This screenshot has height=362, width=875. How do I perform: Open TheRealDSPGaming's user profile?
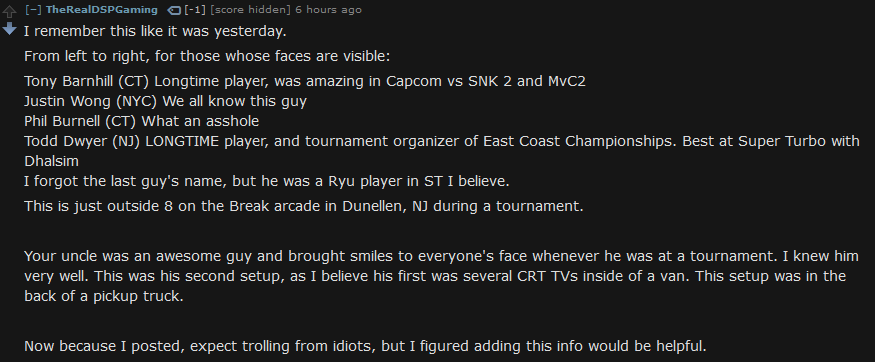(x=102, y=10)
